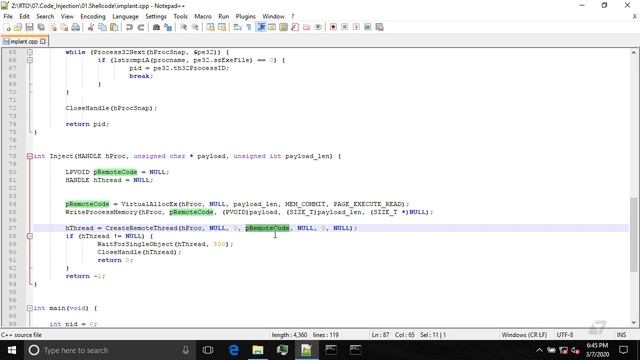The width and height of the screenshot is (640, 360).
Task: Stop macro recording button
Action: [x=344, y=27]
